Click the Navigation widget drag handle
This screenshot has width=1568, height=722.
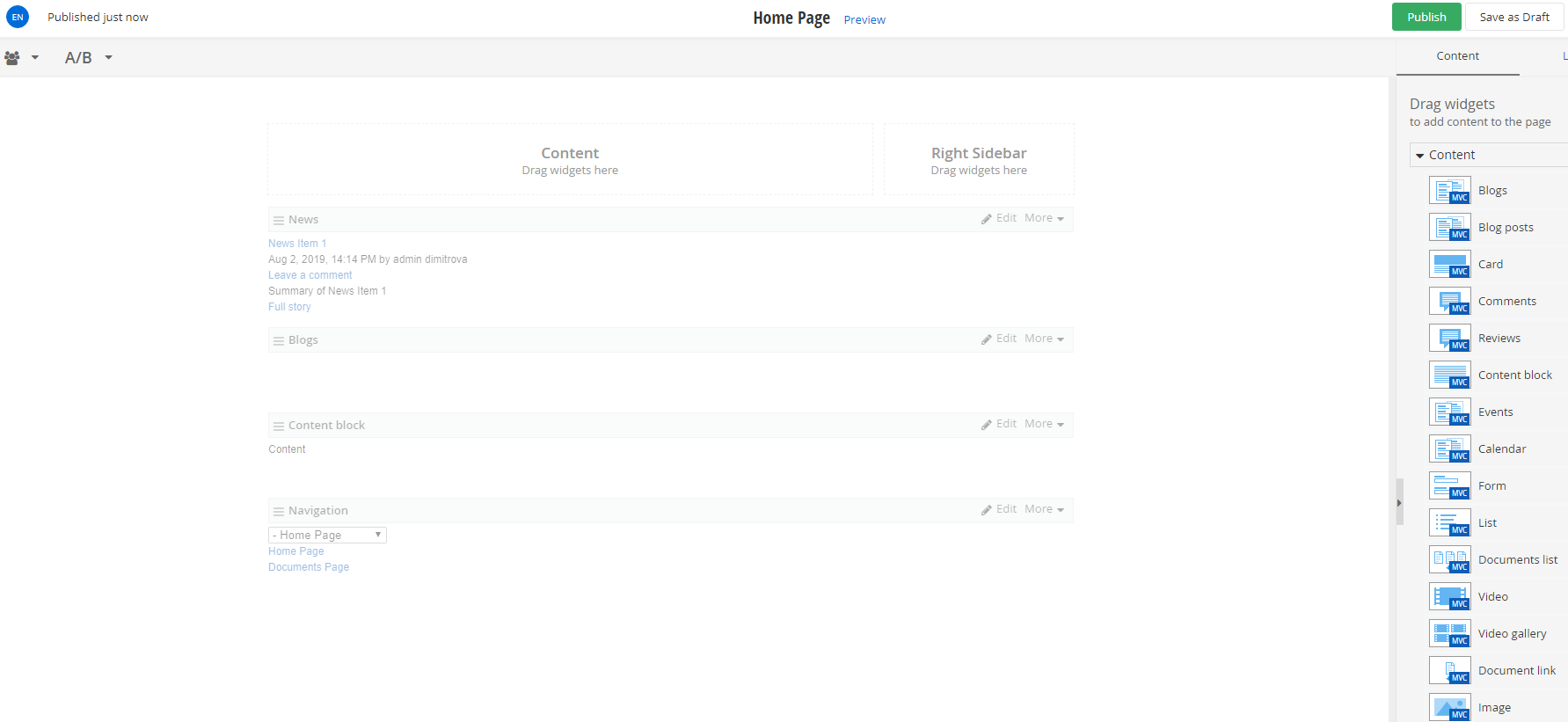tap(279, 511)
